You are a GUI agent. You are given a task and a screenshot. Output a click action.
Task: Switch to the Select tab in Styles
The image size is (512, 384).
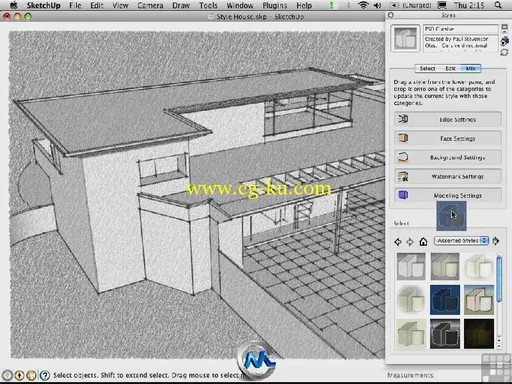click(427, 68)
